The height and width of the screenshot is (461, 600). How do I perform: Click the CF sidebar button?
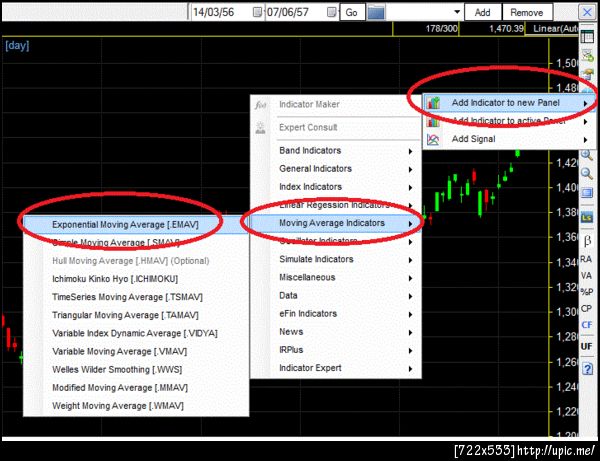(586, 325)
